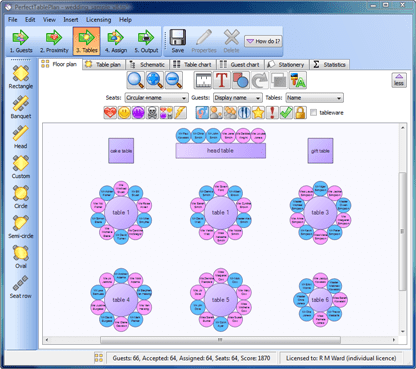Switch to Stationery tab

coord(286,64)
